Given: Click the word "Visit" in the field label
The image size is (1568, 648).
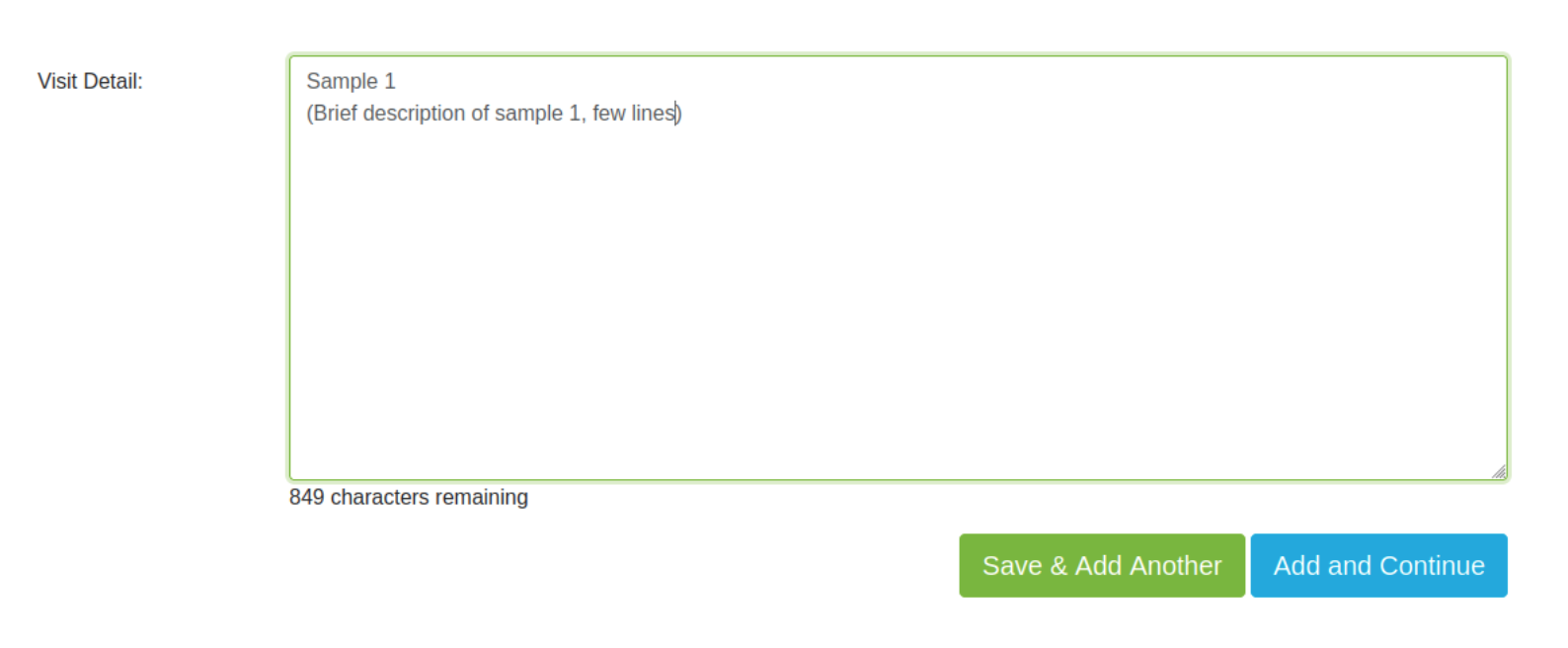Looking at the screenshot, I should [57, 82].
